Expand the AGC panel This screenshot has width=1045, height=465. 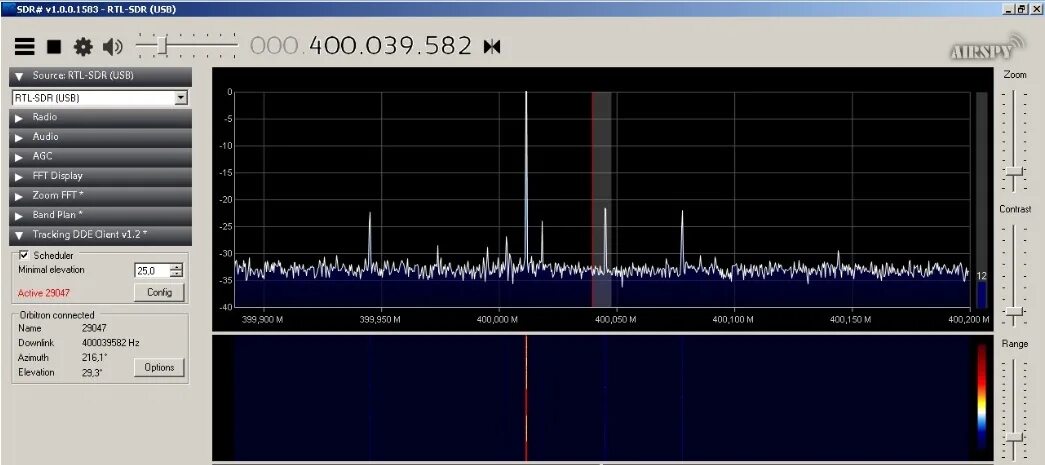click(x=101, y=156)
